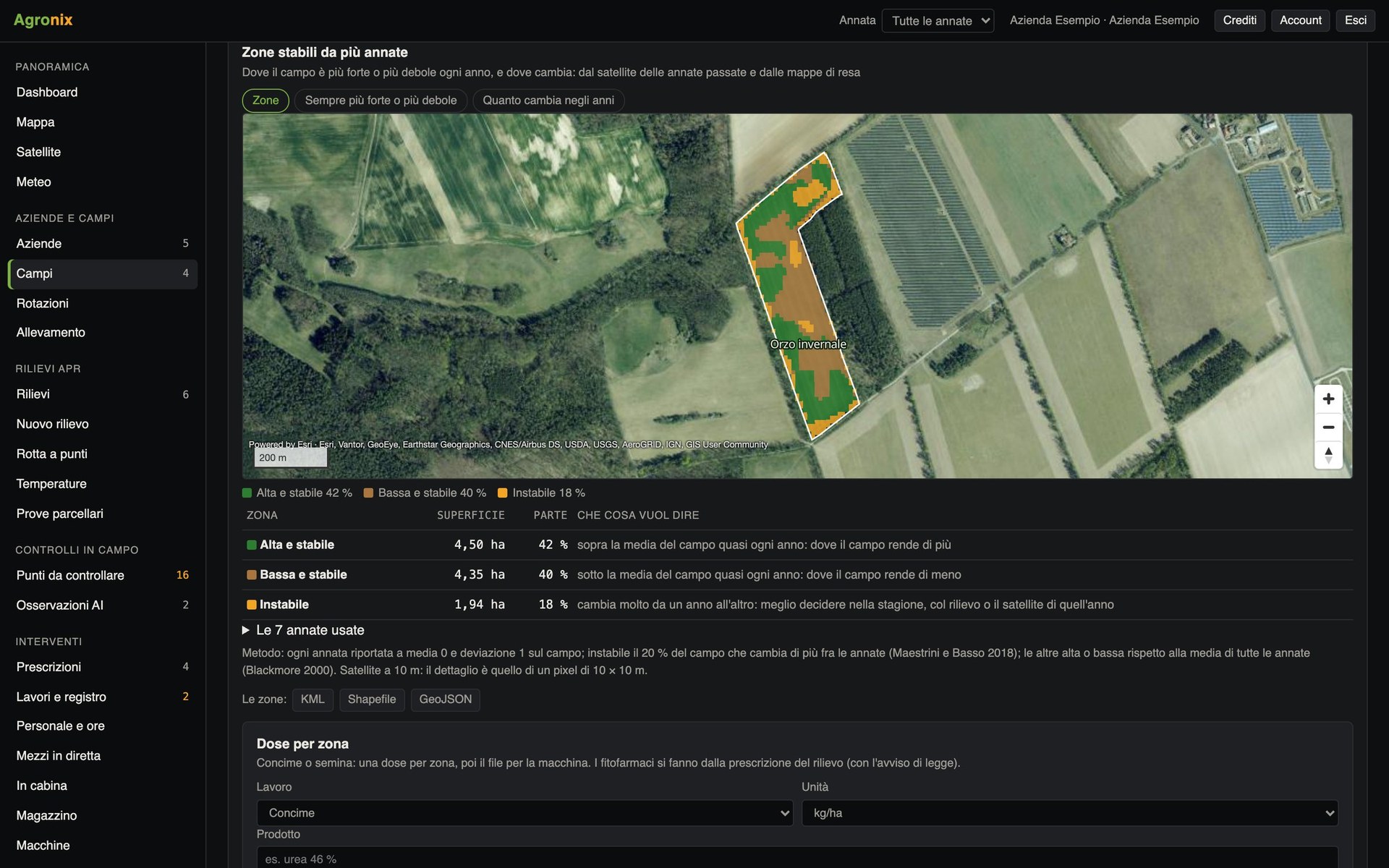Screen dimensions: 1389x868
Task: Click the 4,50 ha value
Action: tap(479, 545)
